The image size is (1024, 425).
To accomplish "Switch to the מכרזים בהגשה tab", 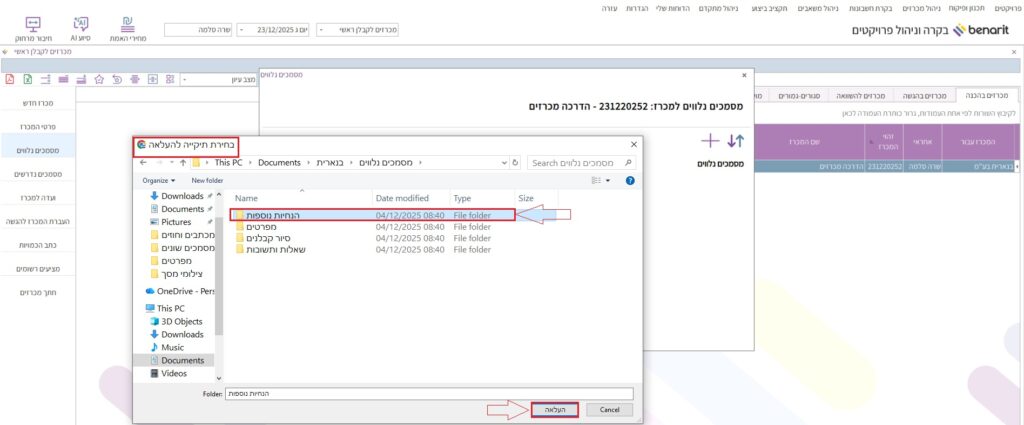I will (923, 95).
